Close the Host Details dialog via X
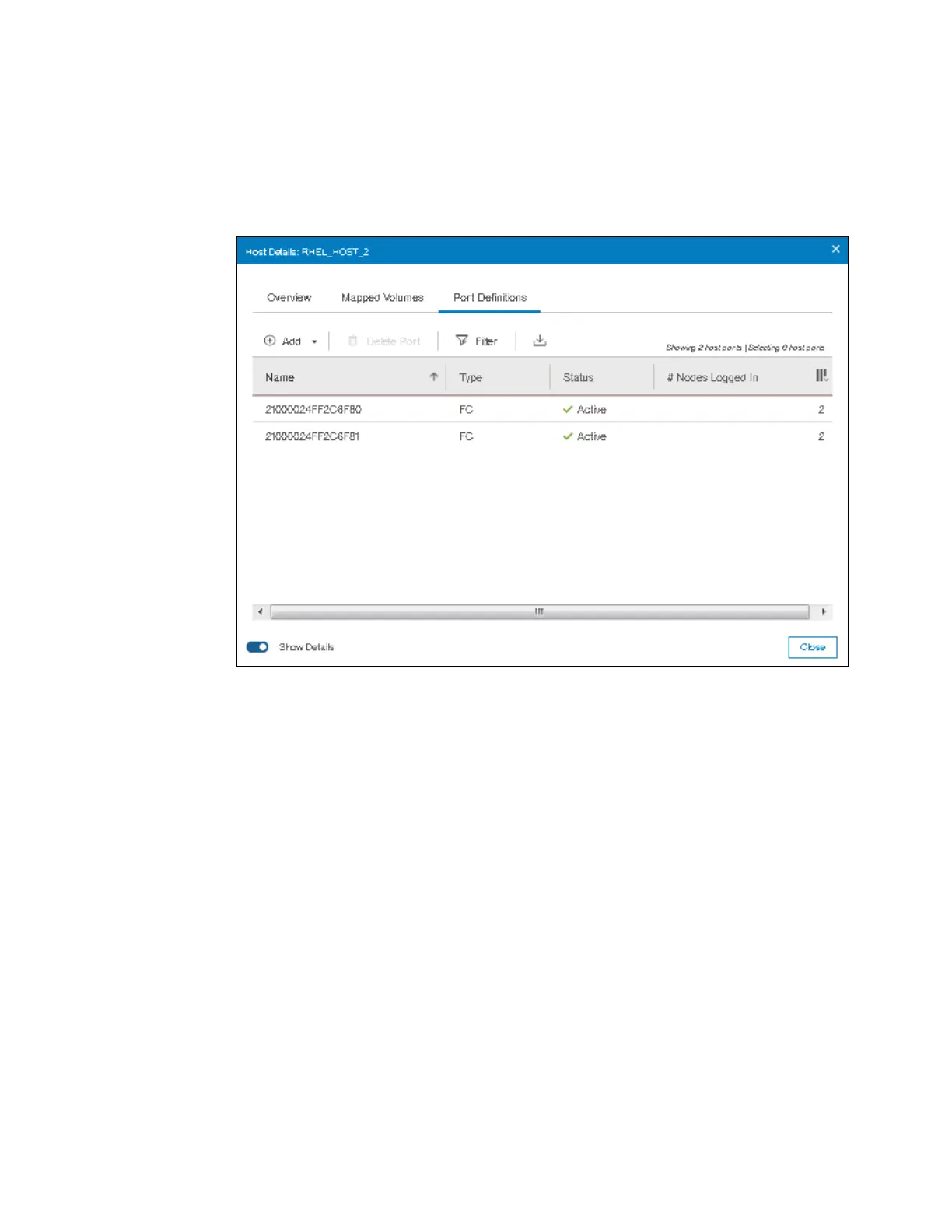 (x=835, y=249)
